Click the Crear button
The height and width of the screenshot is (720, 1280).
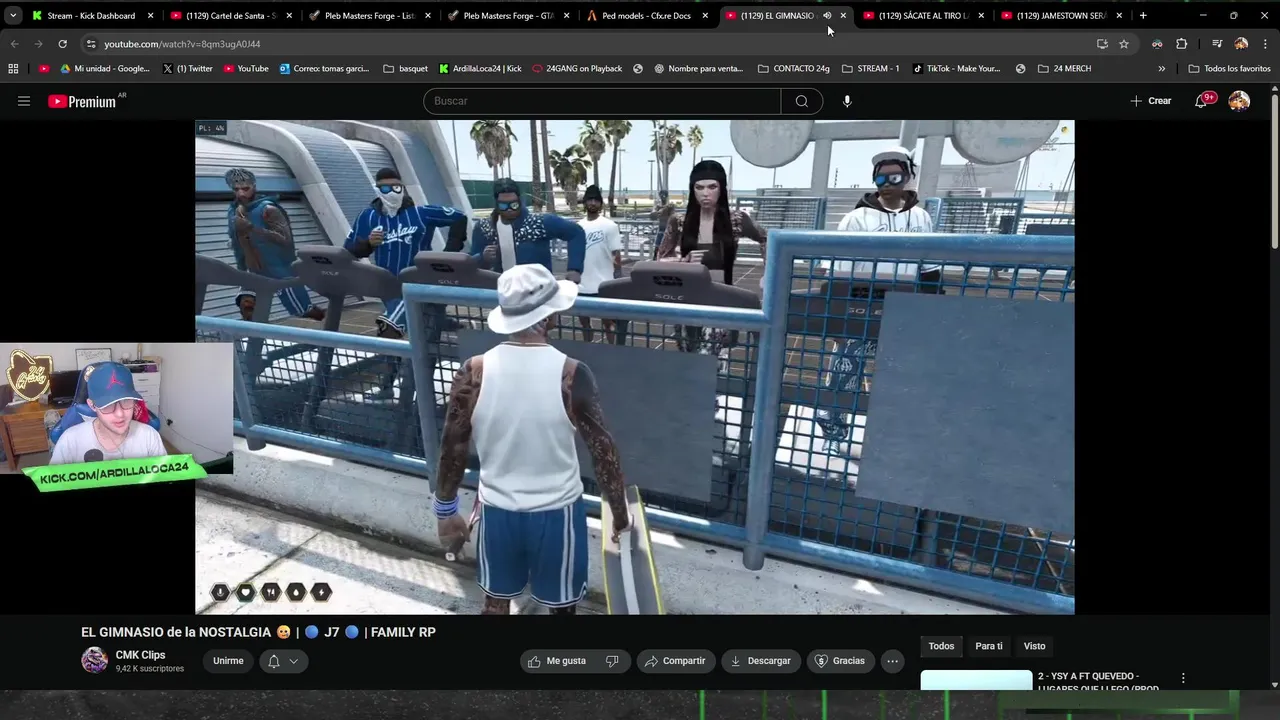coord(1151,101)
